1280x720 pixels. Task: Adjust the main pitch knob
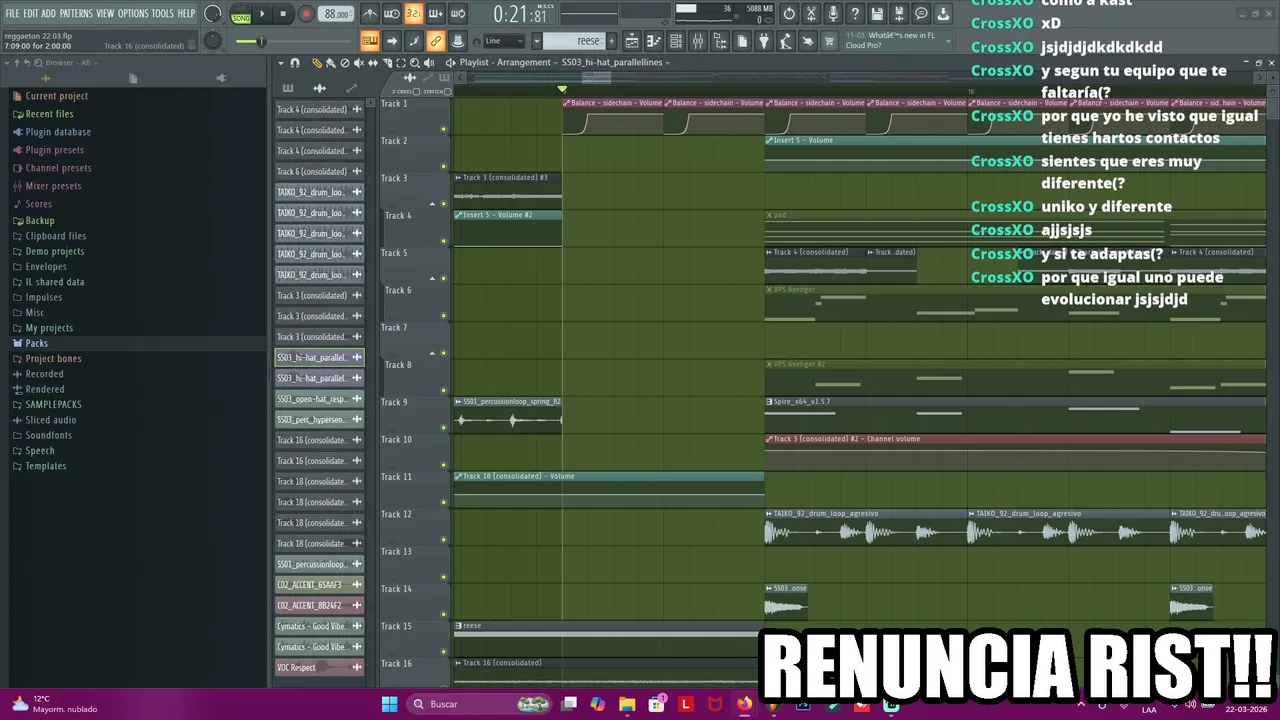[x=212, y=41]
